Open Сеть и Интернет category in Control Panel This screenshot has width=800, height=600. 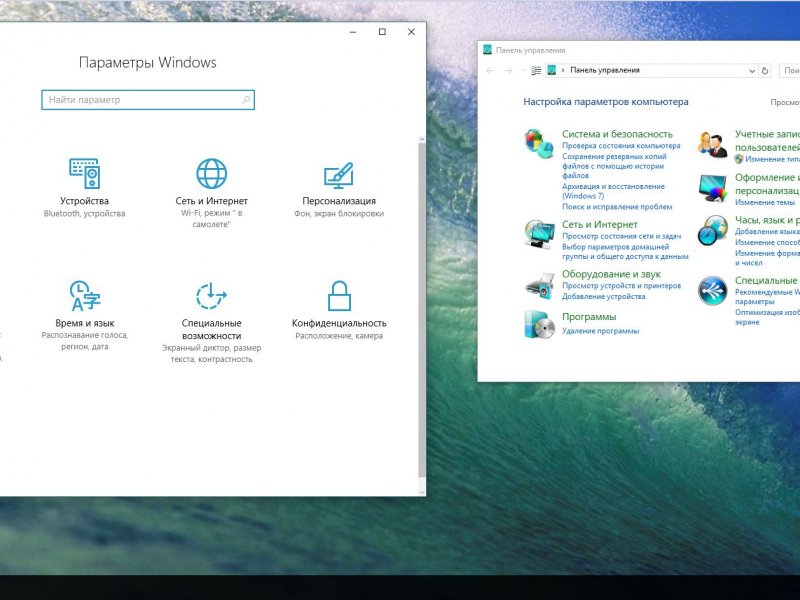(599, 224)
